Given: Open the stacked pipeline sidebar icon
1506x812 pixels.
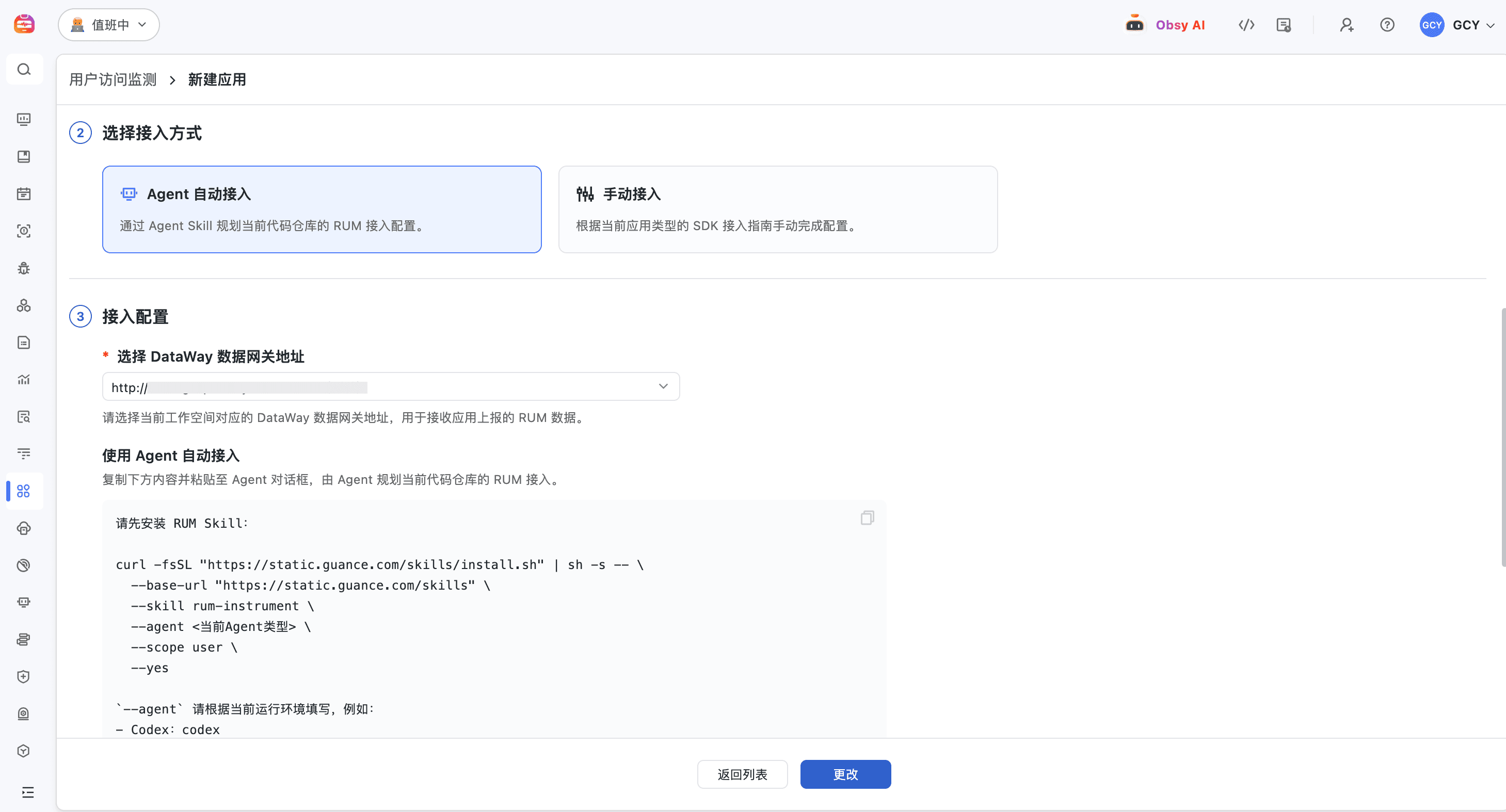Looking at the screenshot, I should pos(24,640).
